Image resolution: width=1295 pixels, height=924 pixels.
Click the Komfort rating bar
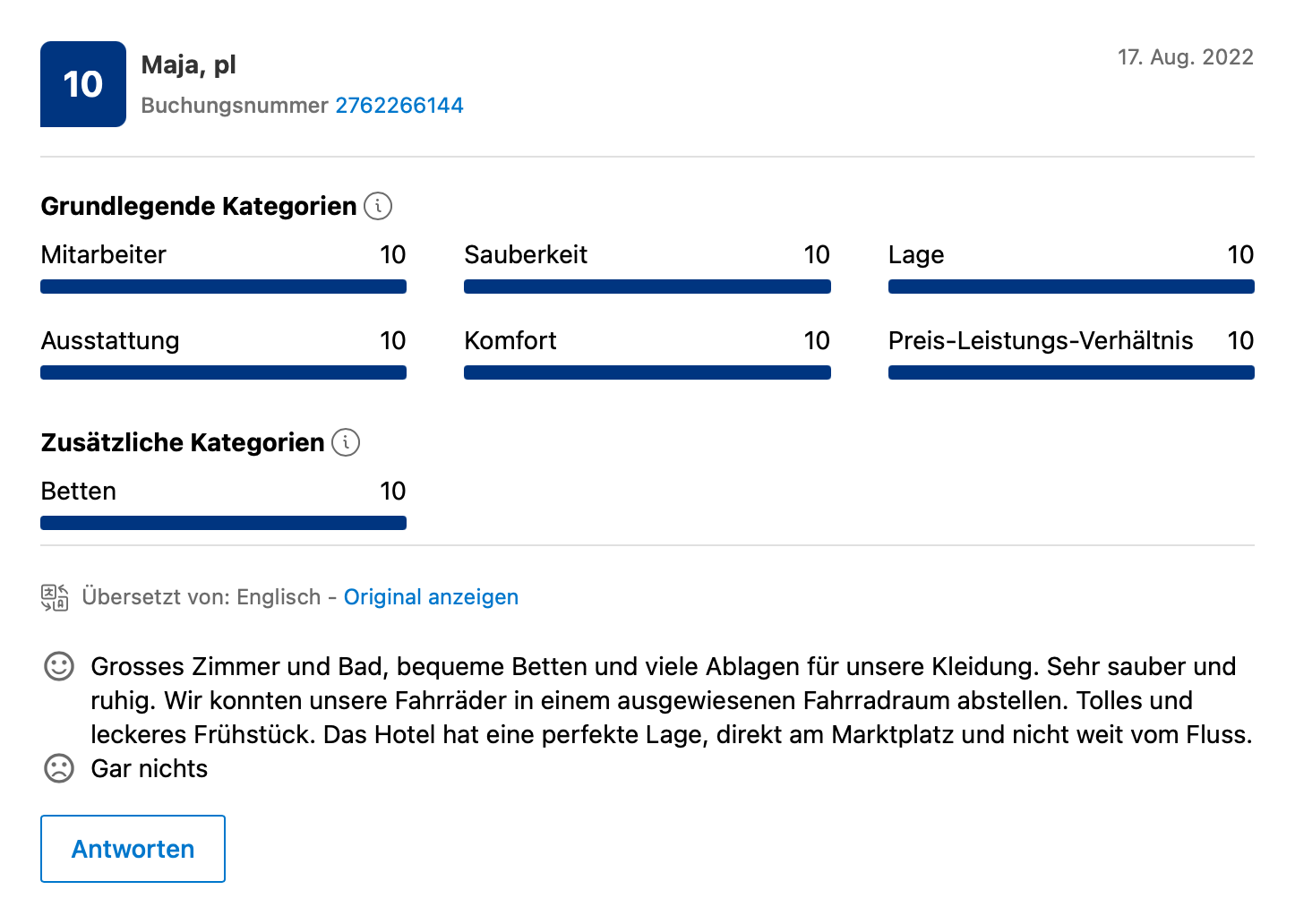click(x=647, y=372)
